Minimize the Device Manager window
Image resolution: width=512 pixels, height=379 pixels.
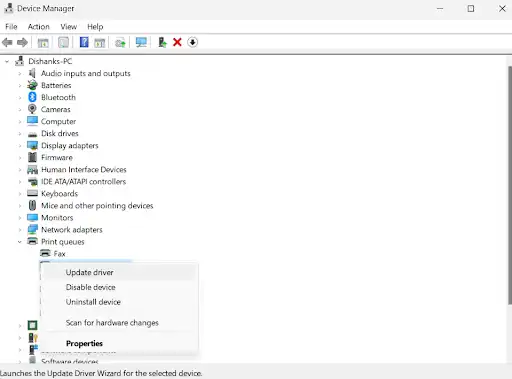[x=440, y=8]
